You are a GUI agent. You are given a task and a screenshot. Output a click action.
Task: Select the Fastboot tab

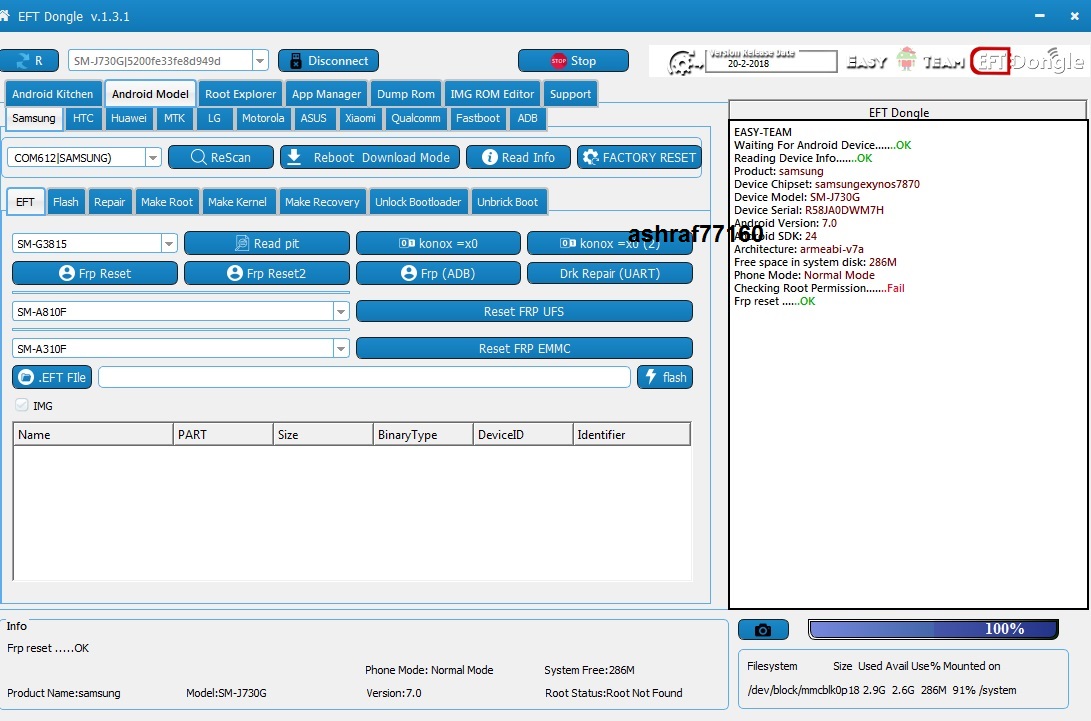[x=478, y=118]
